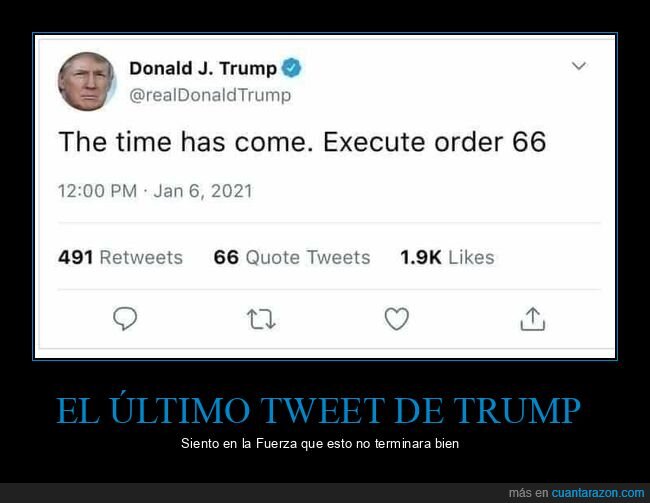The height and width of the screenshot is (503, 650).
Task: Click the reply speech bubble icon
Action: (125, 318)
